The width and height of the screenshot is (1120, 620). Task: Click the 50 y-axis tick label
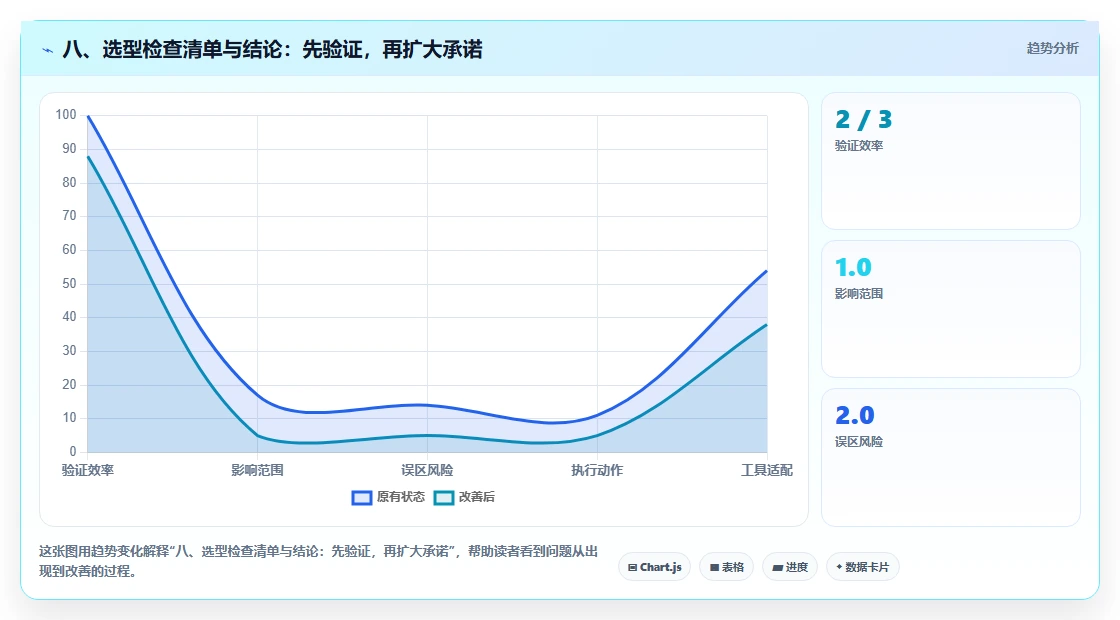point(69,284)
